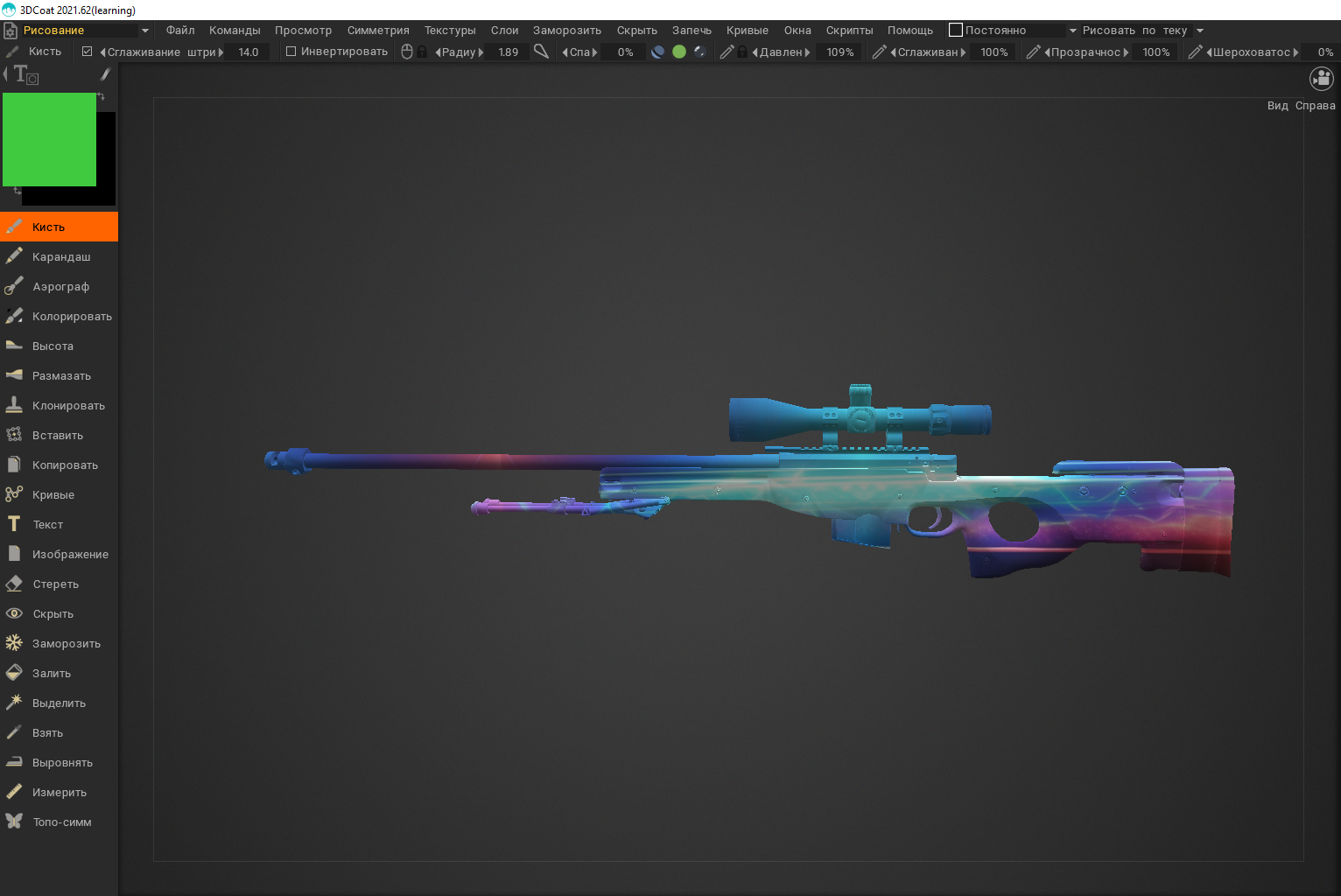Click the Вид Справа view label
The width and height of the screenshot is (1341, 896).
1302,106
